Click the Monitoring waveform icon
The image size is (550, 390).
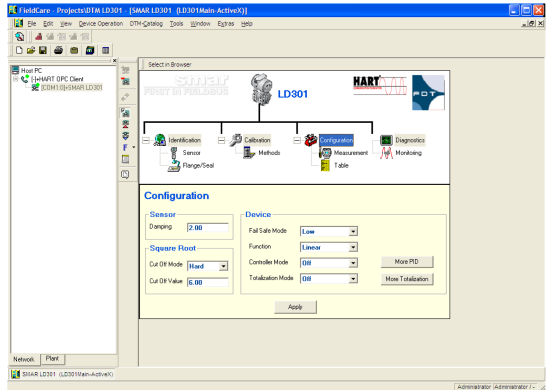click(386, 153)
